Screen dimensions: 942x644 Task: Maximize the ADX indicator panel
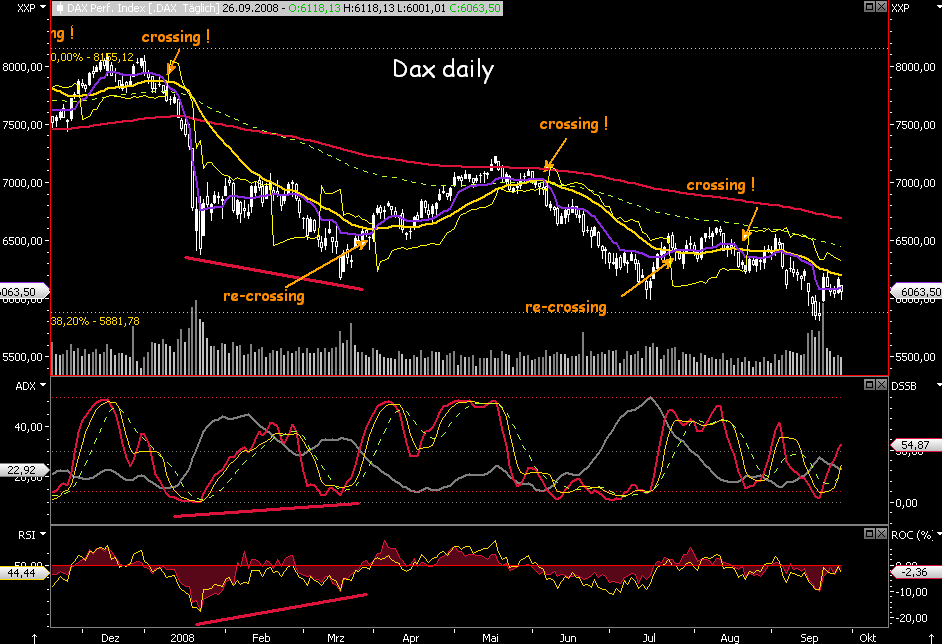(869, 384)
